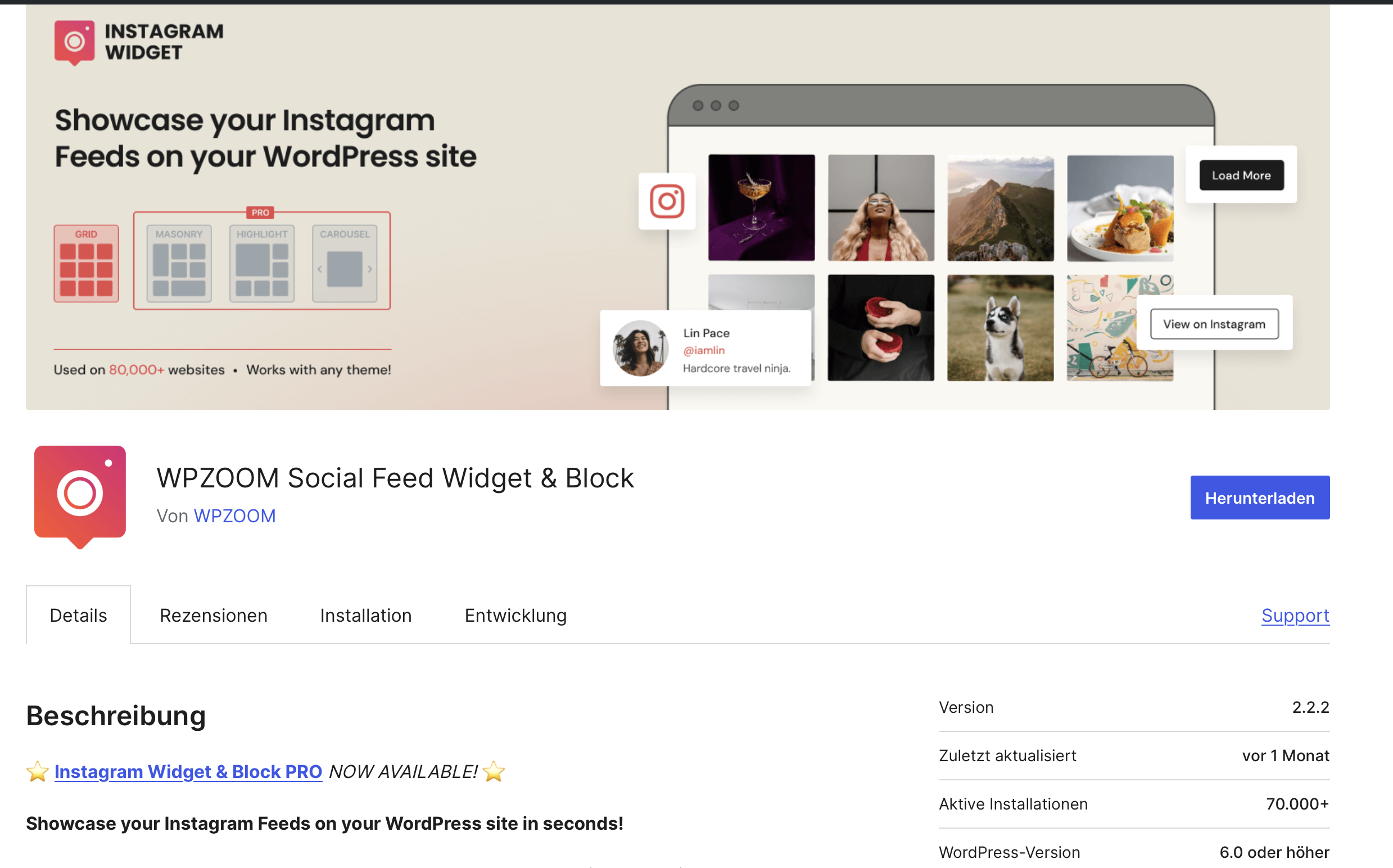Open the Instagram Widget & Block PRO link
1393x868 pixels.
188,771
